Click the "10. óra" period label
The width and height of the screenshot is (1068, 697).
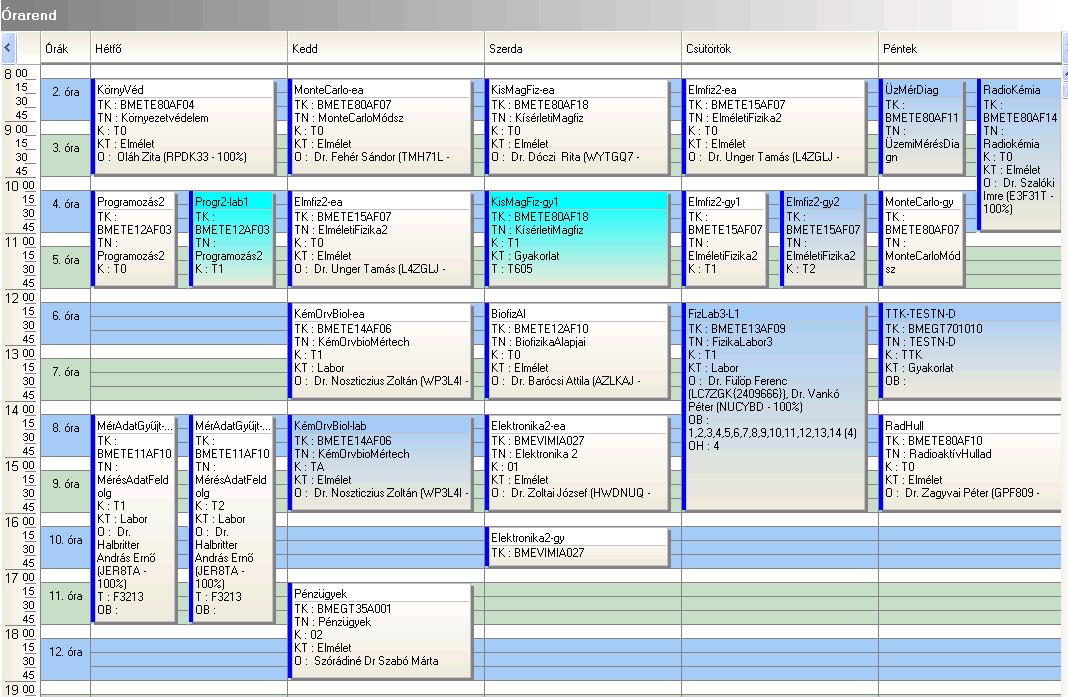pos(65,540)
